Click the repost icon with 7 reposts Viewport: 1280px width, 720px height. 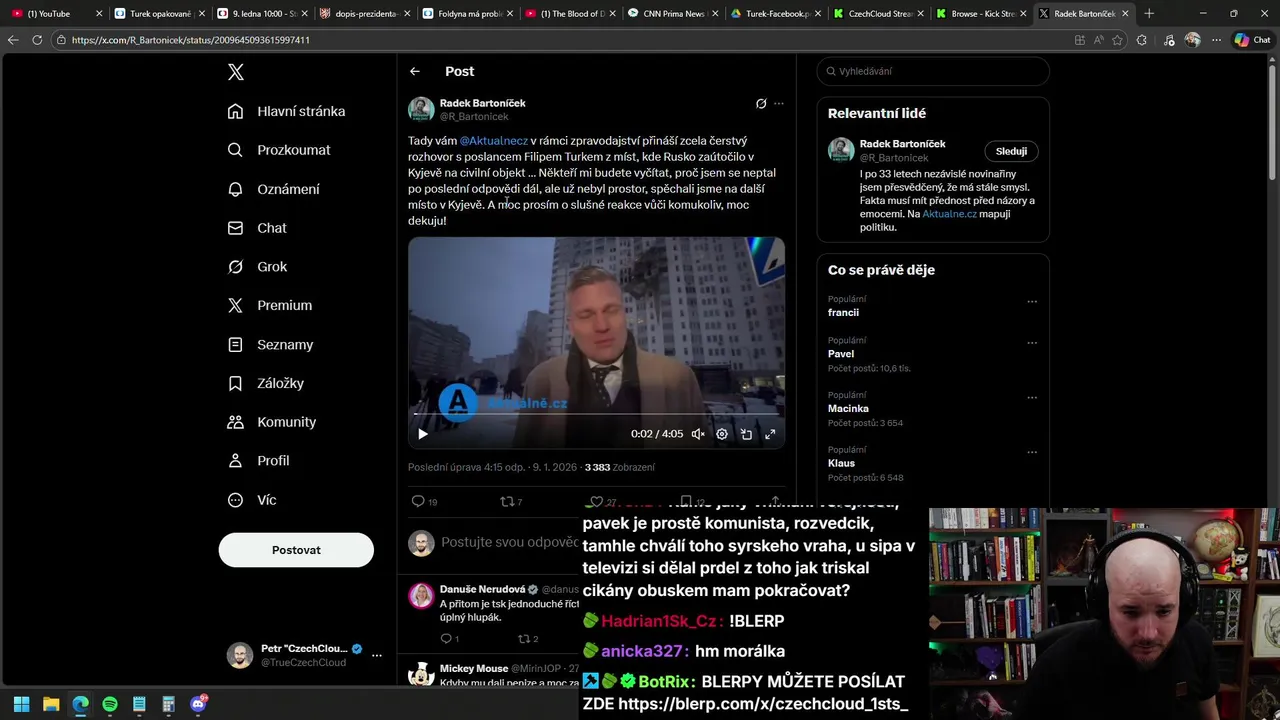click(506, 501)
